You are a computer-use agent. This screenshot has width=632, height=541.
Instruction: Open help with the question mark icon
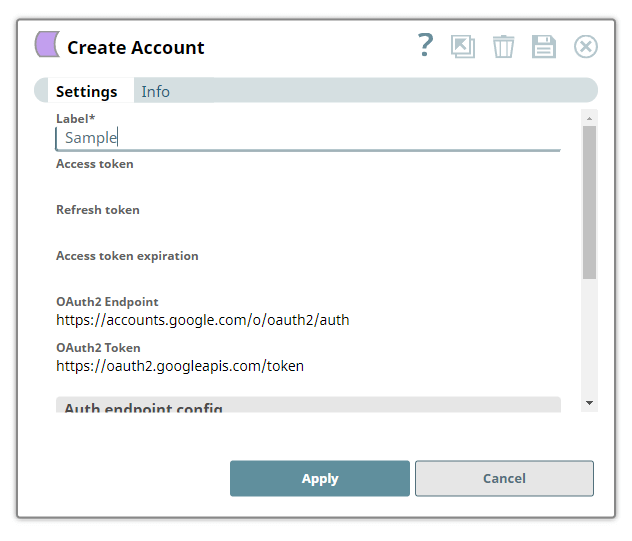(426, 45)
